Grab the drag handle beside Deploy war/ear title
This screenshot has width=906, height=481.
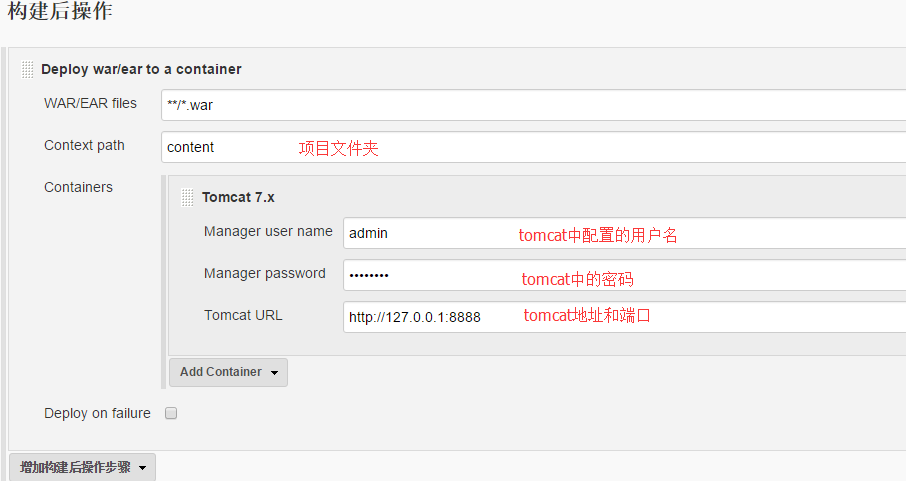[x=28, y=70]
